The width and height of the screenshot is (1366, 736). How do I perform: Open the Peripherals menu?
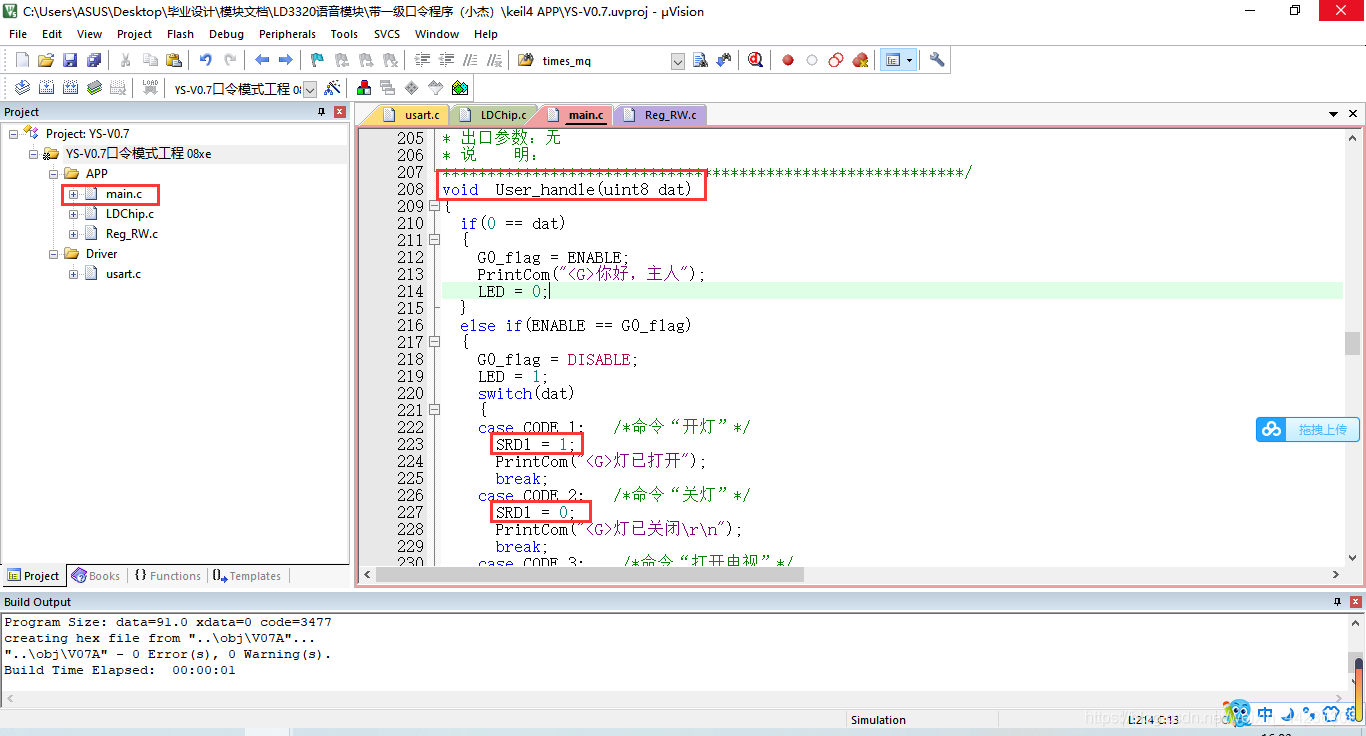click(287, 34)
